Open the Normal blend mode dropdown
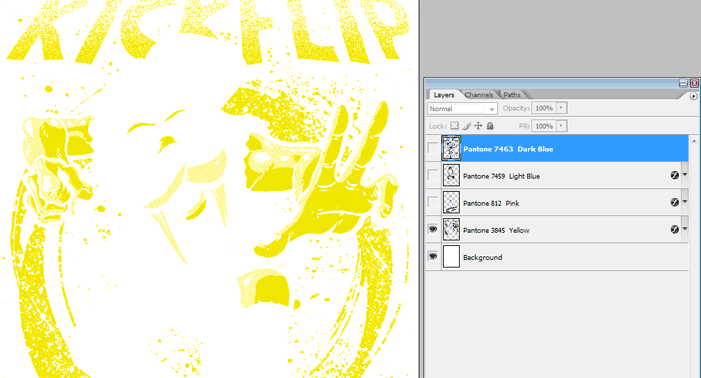The width and height of the screenshot is (701, 378). tap(462, 109)
